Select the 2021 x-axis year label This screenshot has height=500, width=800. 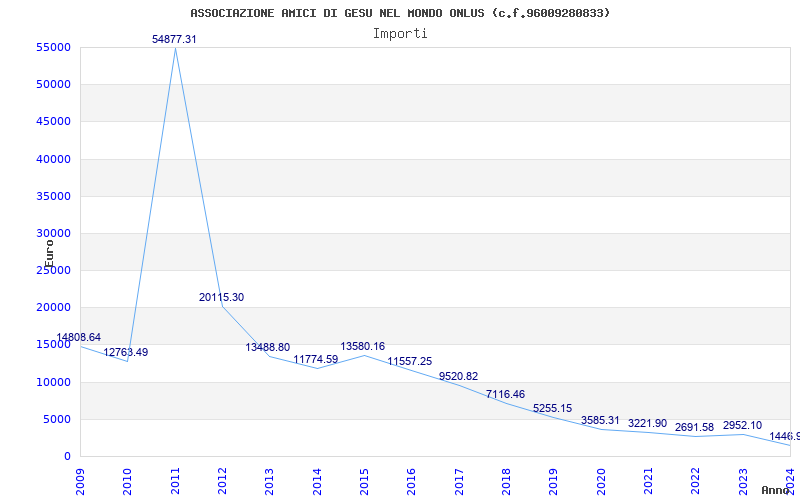click(x=648, y=482)
